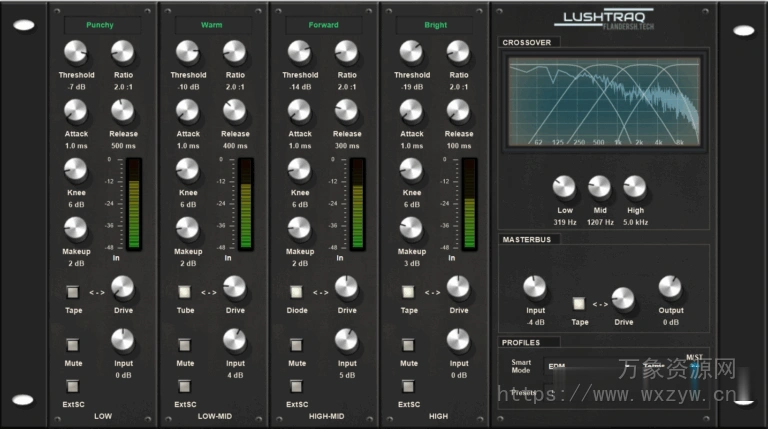Click the LOW band Input knob
Screen dimensions: 768x429
click(122, 340)
